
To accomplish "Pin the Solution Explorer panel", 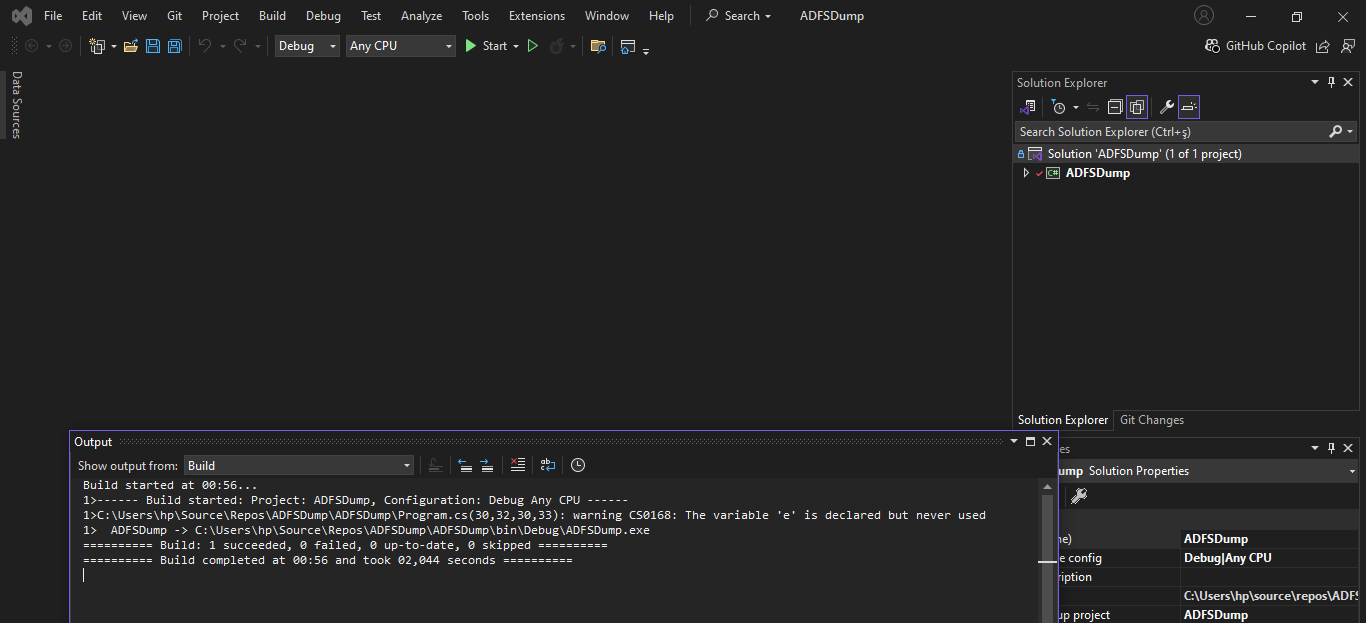I will click(x=1331, y=83).
